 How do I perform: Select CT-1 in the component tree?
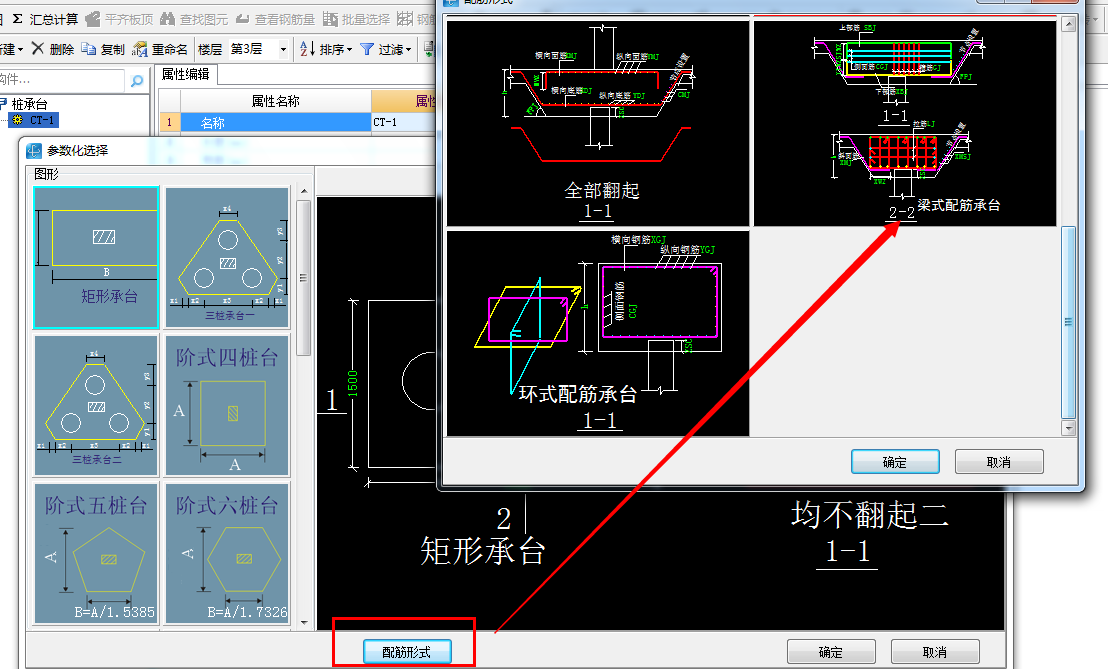pyautogui.click(x=42, y=120)
